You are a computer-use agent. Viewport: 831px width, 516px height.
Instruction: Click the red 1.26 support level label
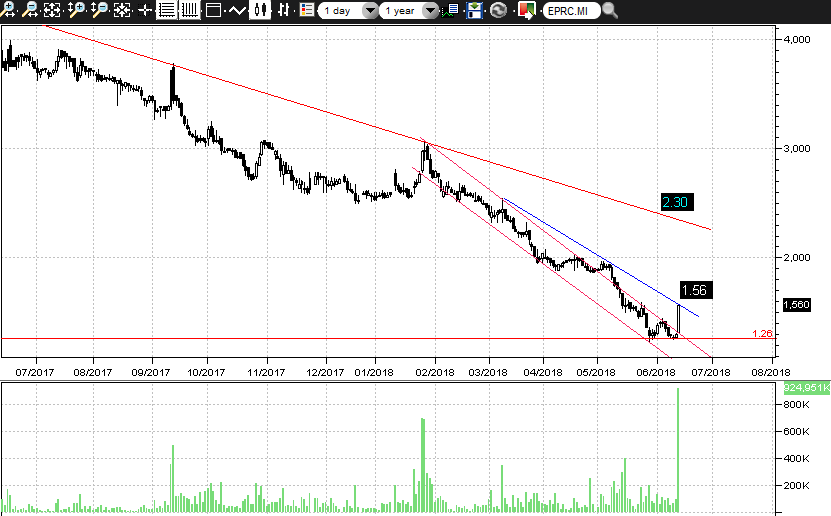coord(762,333)
